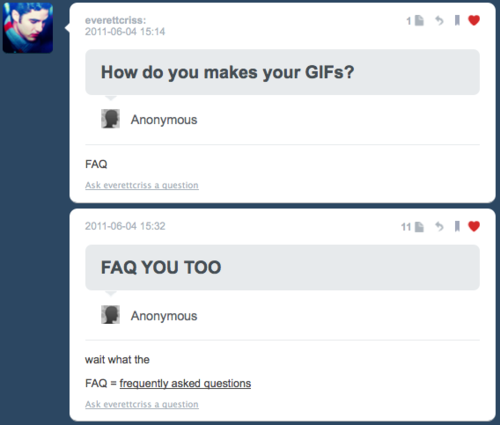
Task: Open everettcriss blog avatar
Action: [28, 28]
